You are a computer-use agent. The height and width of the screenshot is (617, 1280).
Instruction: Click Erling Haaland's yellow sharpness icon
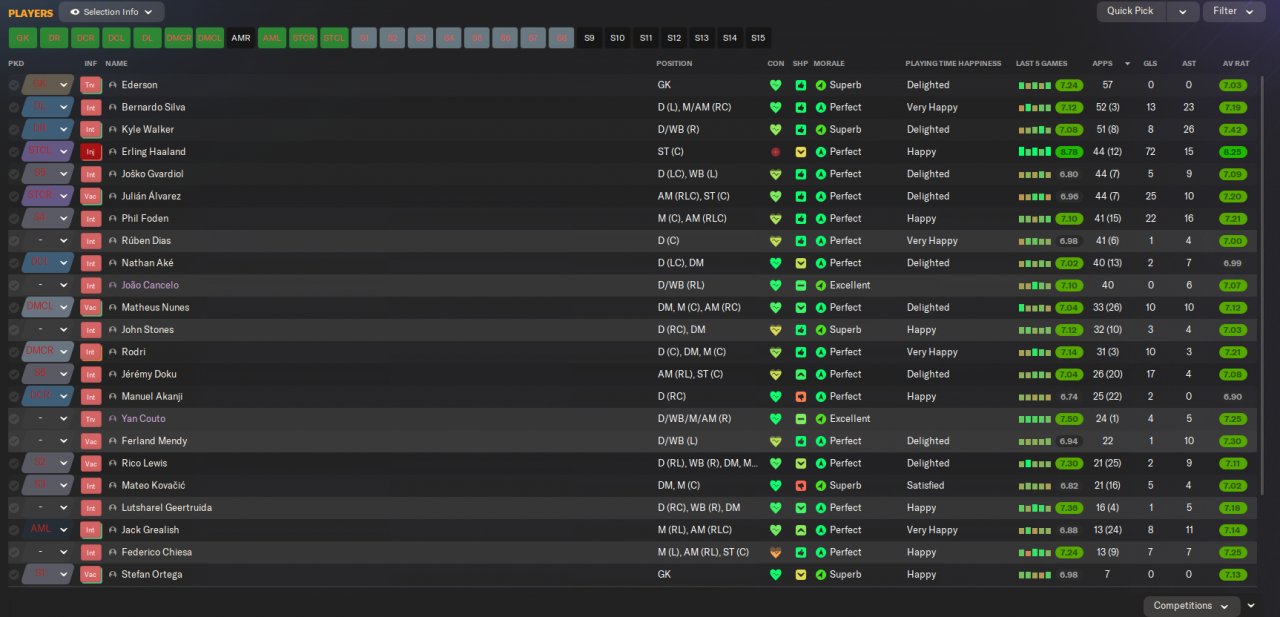click(x=800, y=152)
